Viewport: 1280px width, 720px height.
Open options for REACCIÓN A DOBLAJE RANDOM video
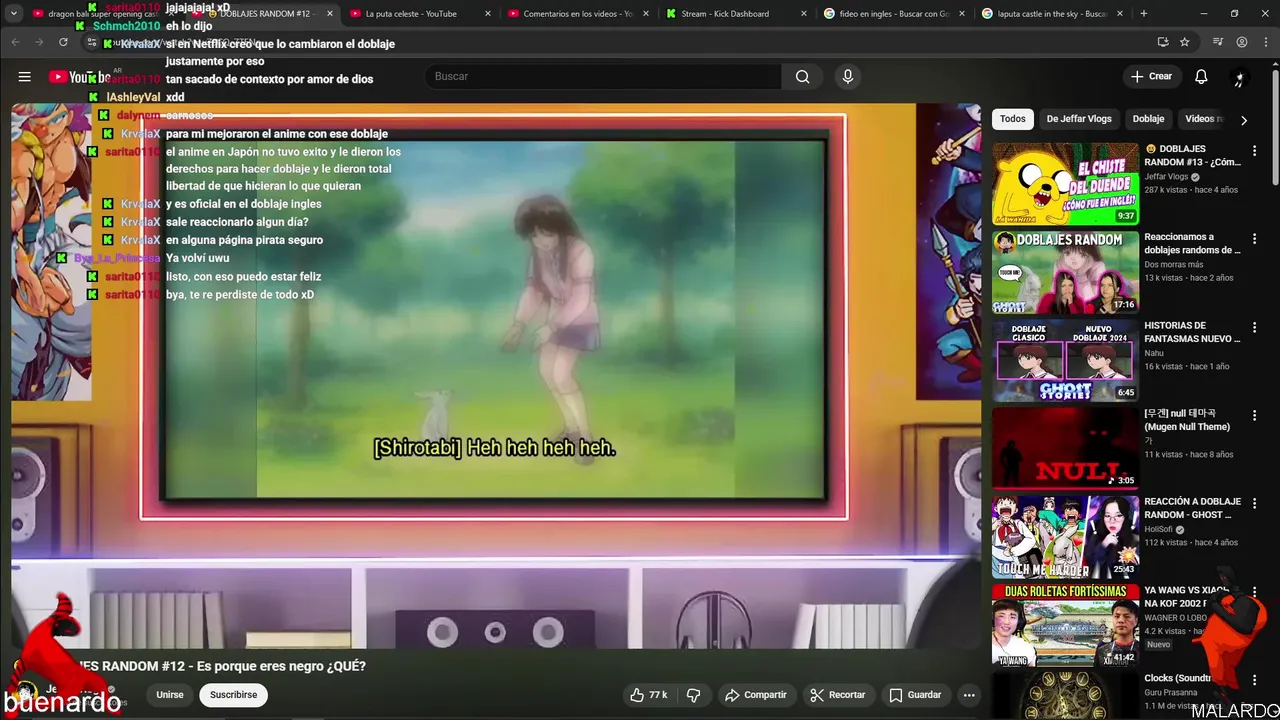pyautogui.click(x=1254, y=504)
